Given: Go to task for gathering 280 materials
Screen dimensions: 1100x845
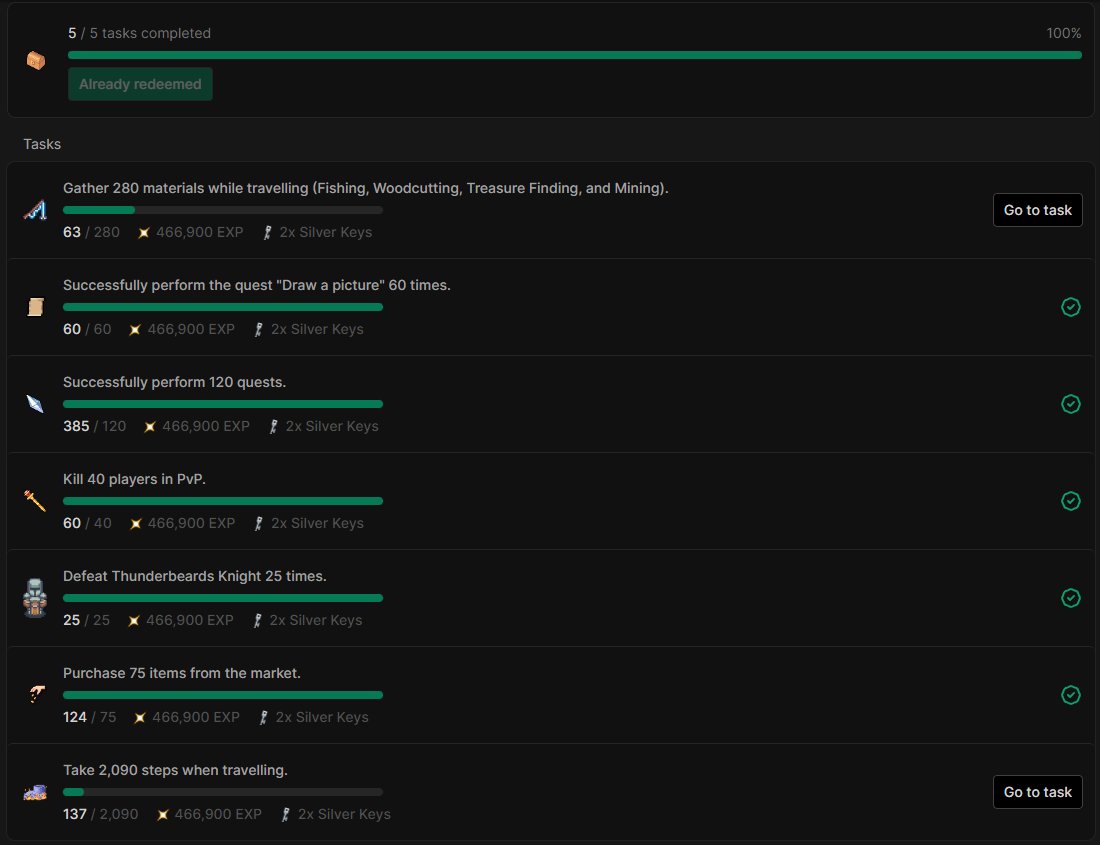Looking at the screenshot, I should pyautogui.click(x=1038, y=210).
